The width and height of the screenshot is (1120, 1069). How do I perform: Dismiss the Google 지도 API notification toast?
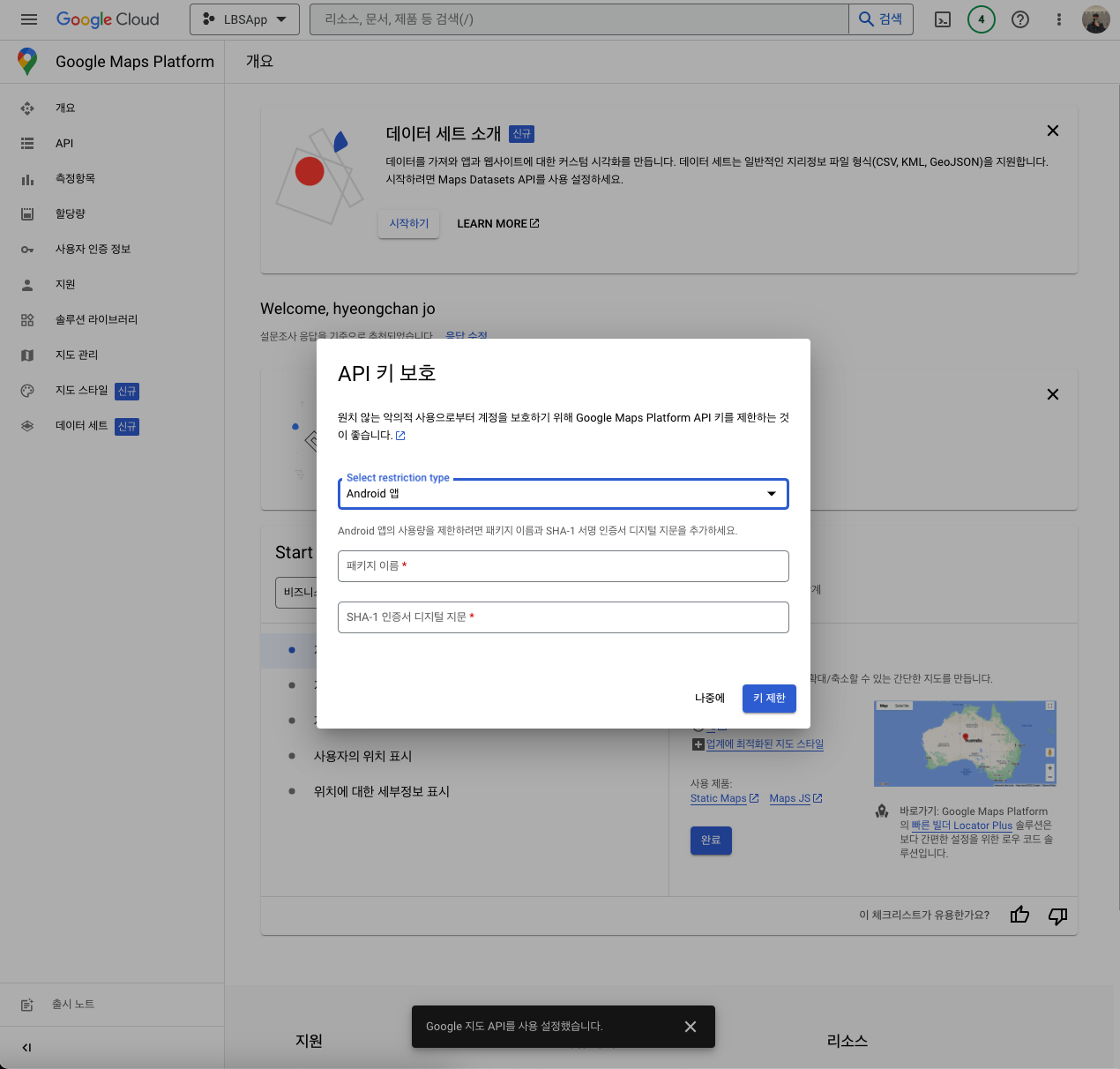click(x=691, y=1027)
